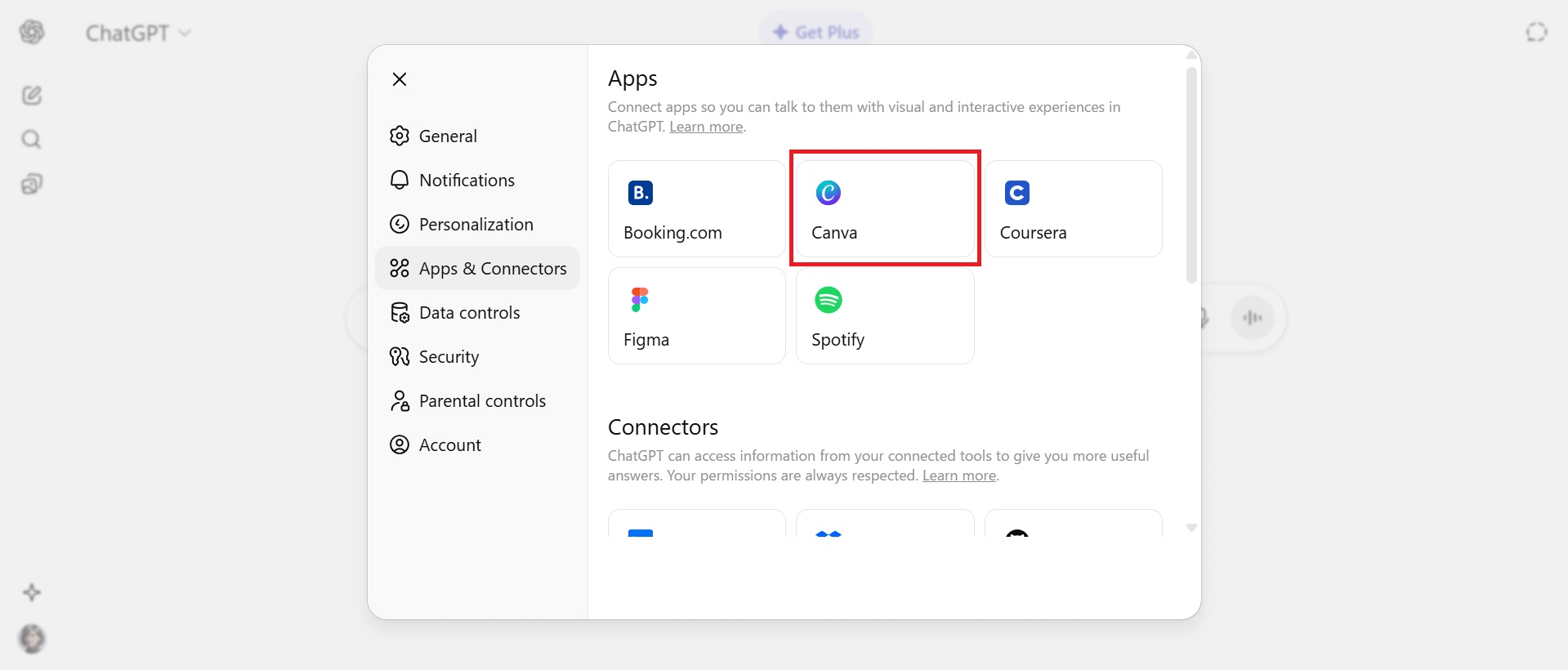Click the new chat pencil icon
Image resolution: width=1568 pixels, height=670 pixels.
tap(32, 96)
